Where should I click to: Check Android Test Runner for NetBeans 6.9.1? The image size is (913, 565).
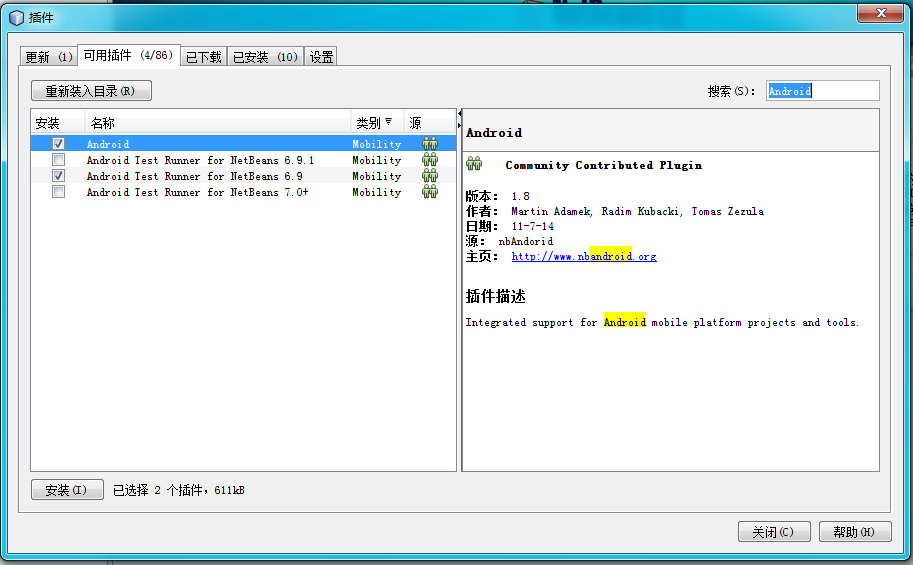58,160
